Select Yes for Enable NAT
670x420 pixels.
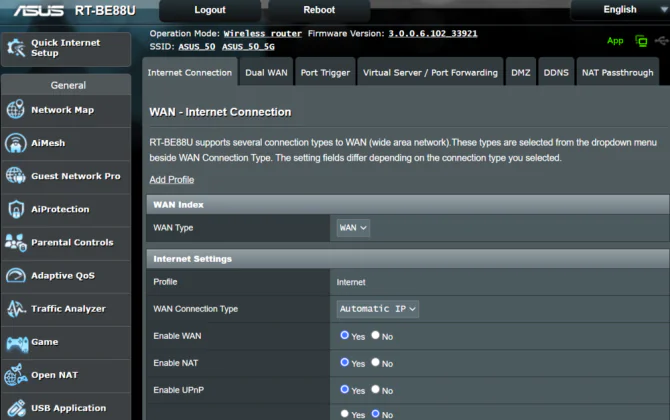coord(344,362)
